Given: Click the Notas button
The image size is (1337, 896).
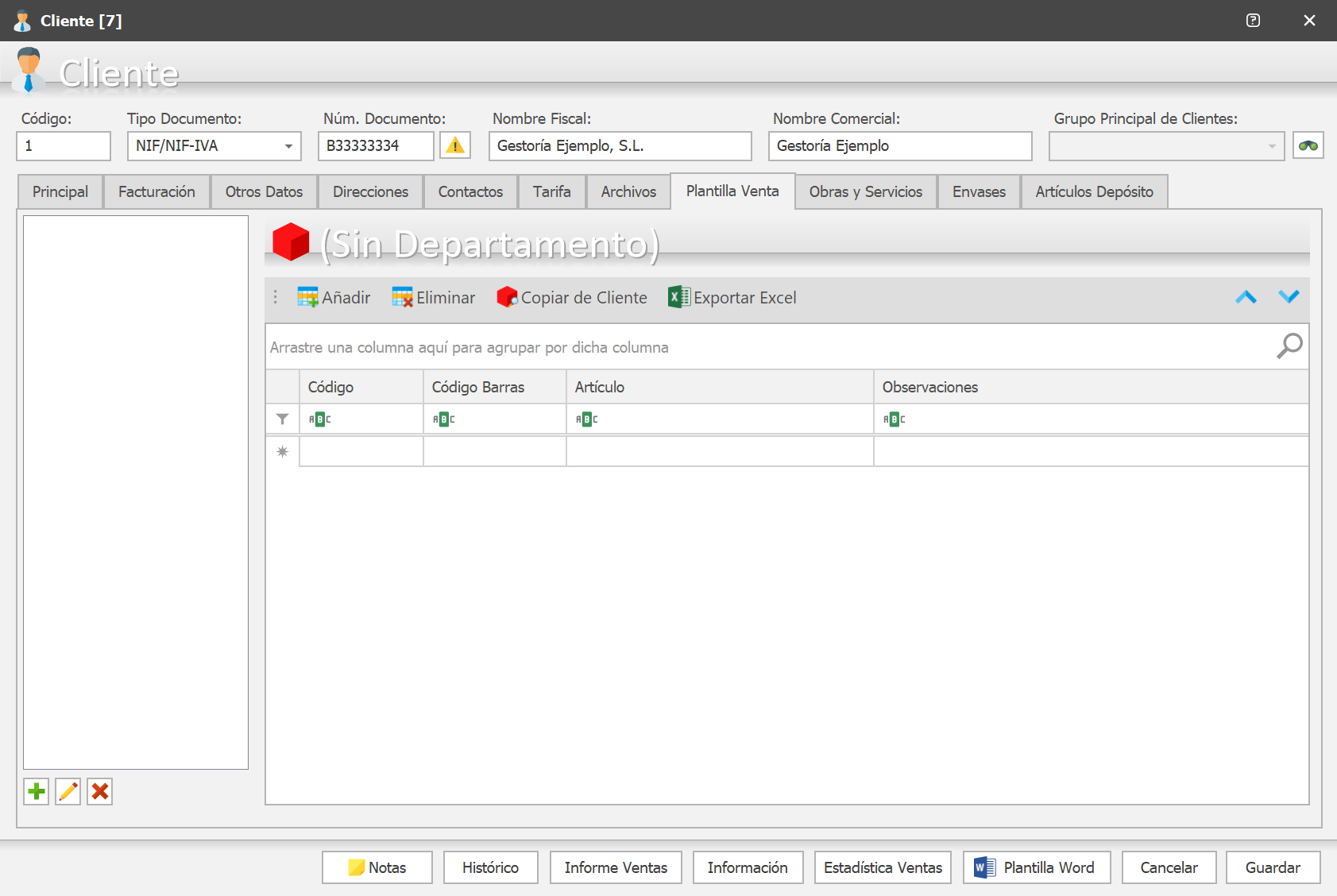Looking at the screenshot, I should [x=377, y=867].
